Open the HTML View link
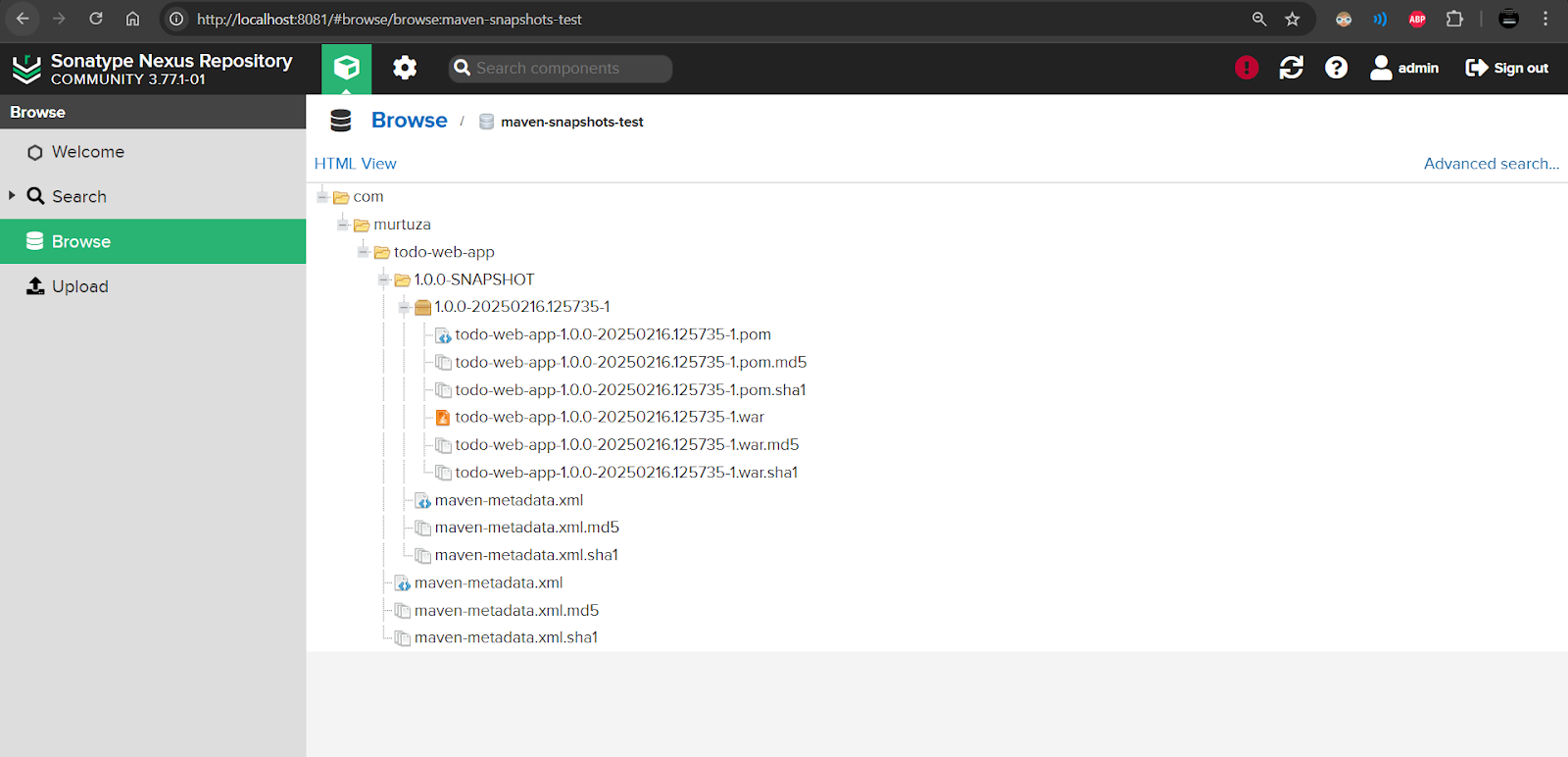 [355, 164]
